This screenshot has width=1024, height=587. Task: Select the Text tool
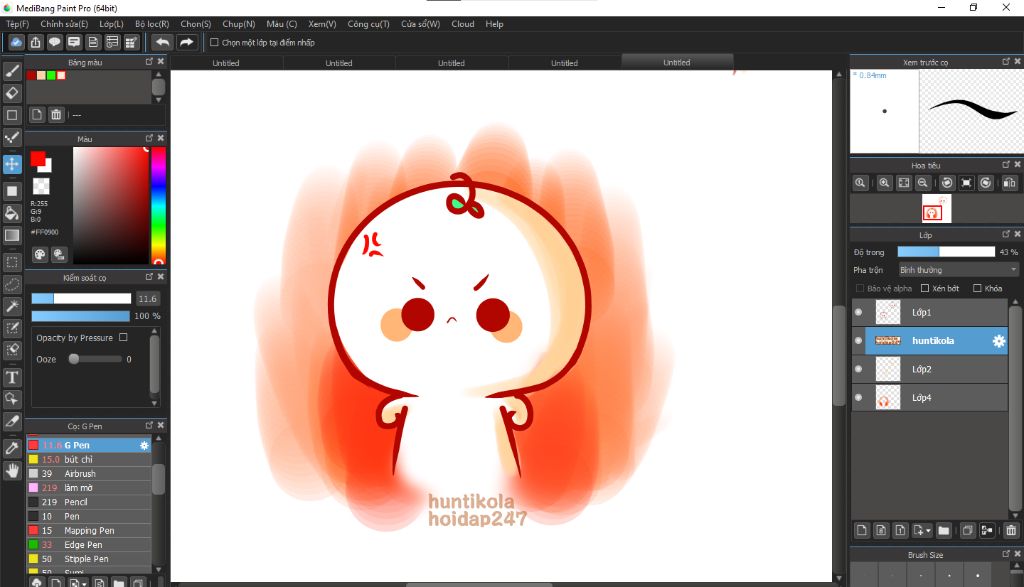point(12,377)
